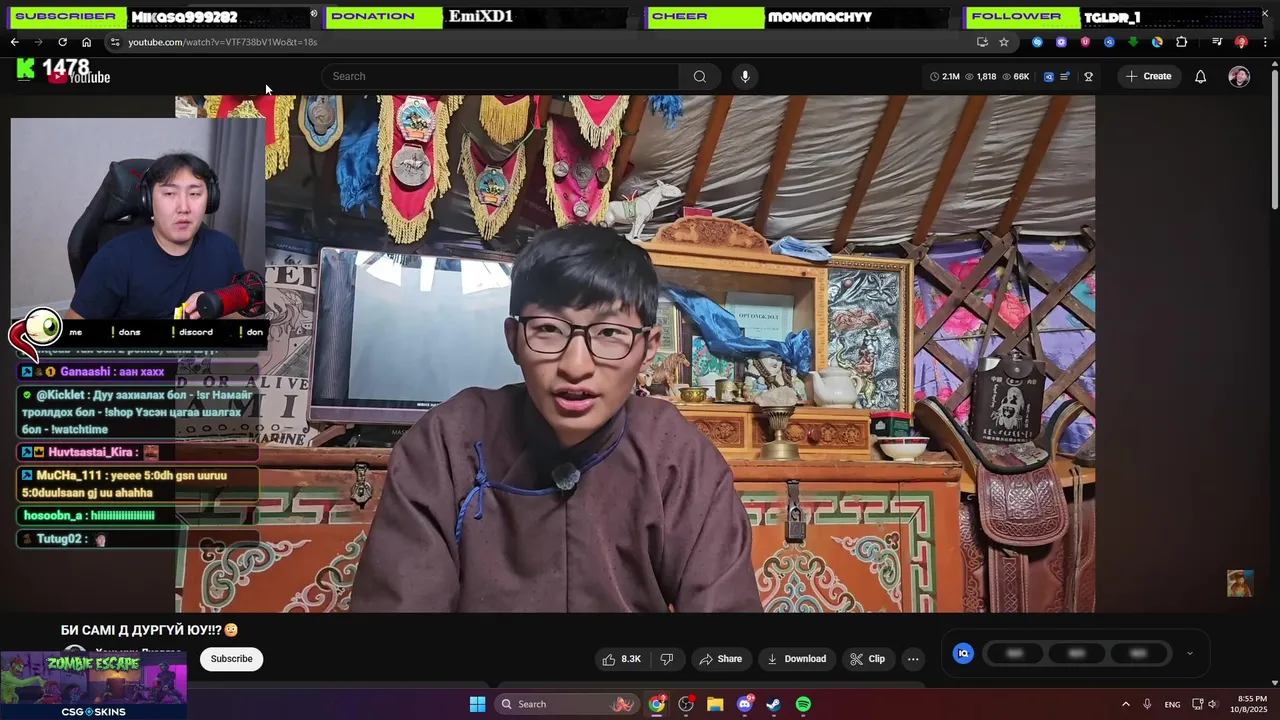Image resolution: width=1280 pixels, height=720 pixels.
Task: Open Steam from the taskbar
Action: coord(774,704)
